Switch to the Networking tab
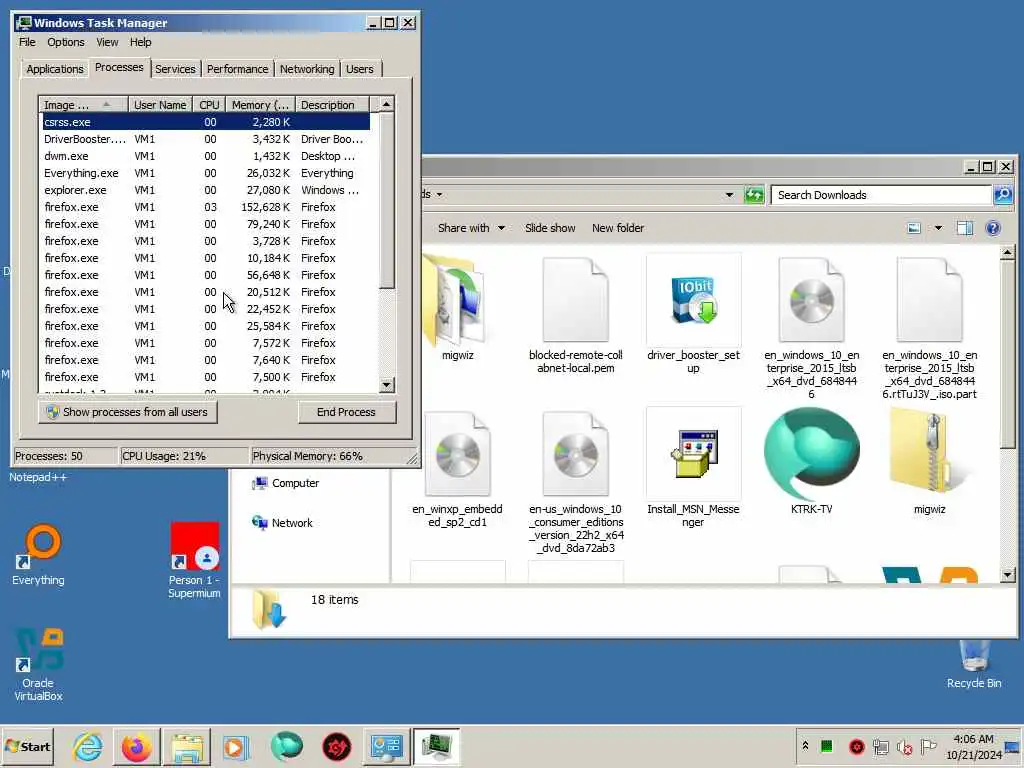This screenshot has width=1024, height=768. pos(307,69)
